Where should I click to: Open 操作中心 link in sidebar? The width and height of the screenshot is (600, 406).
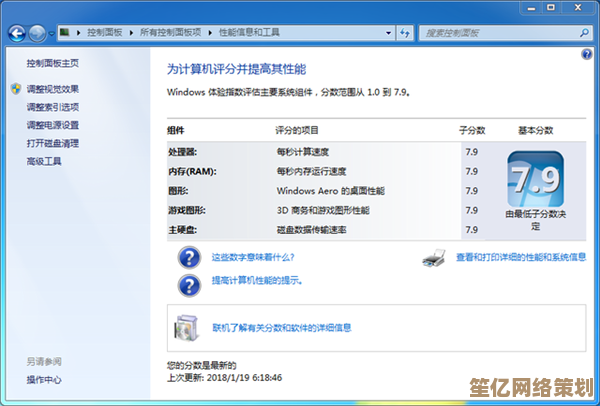coord(44,380)
